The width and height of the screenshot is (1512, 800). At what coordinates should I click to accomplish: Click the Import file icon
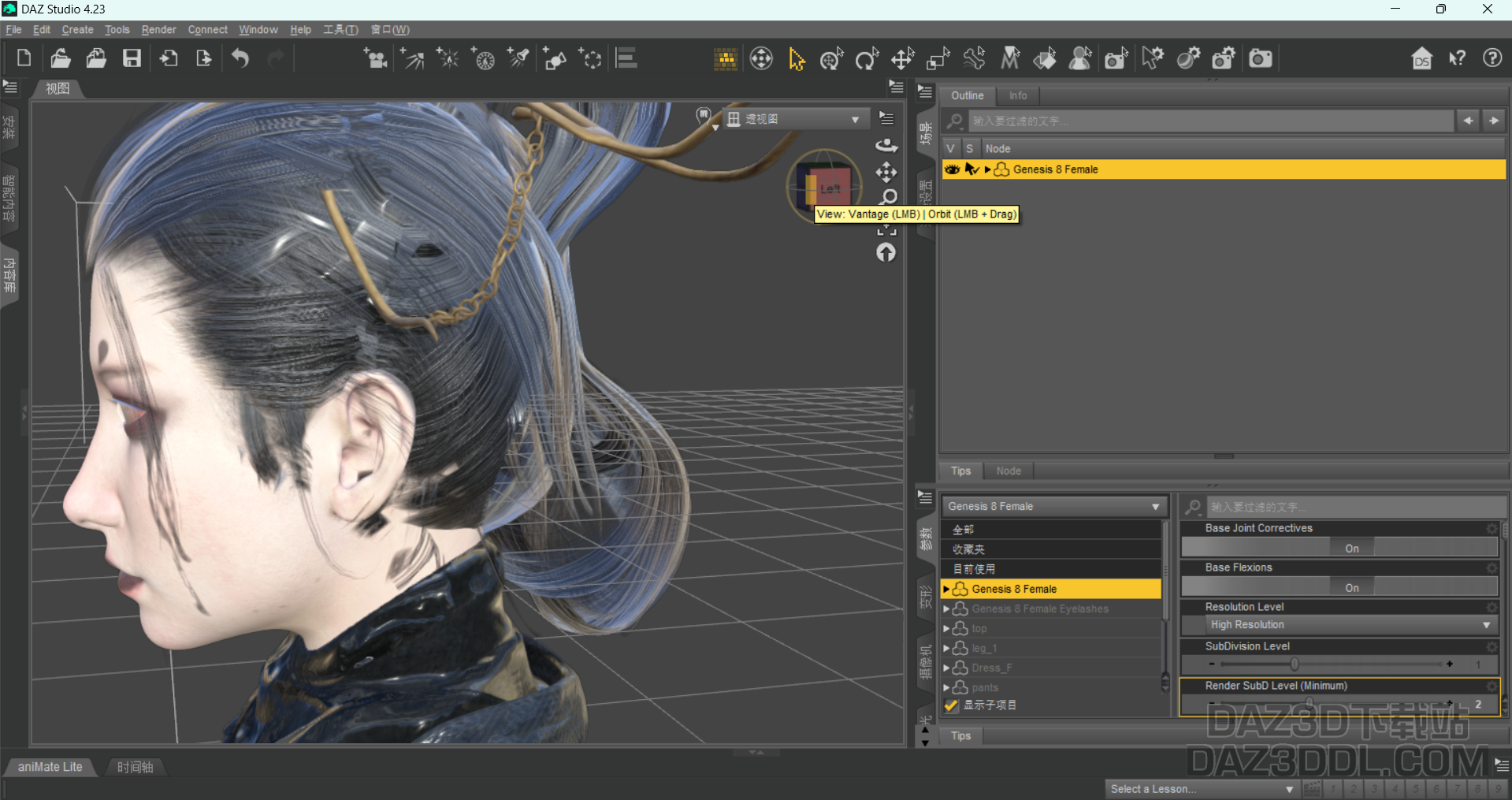168,58
